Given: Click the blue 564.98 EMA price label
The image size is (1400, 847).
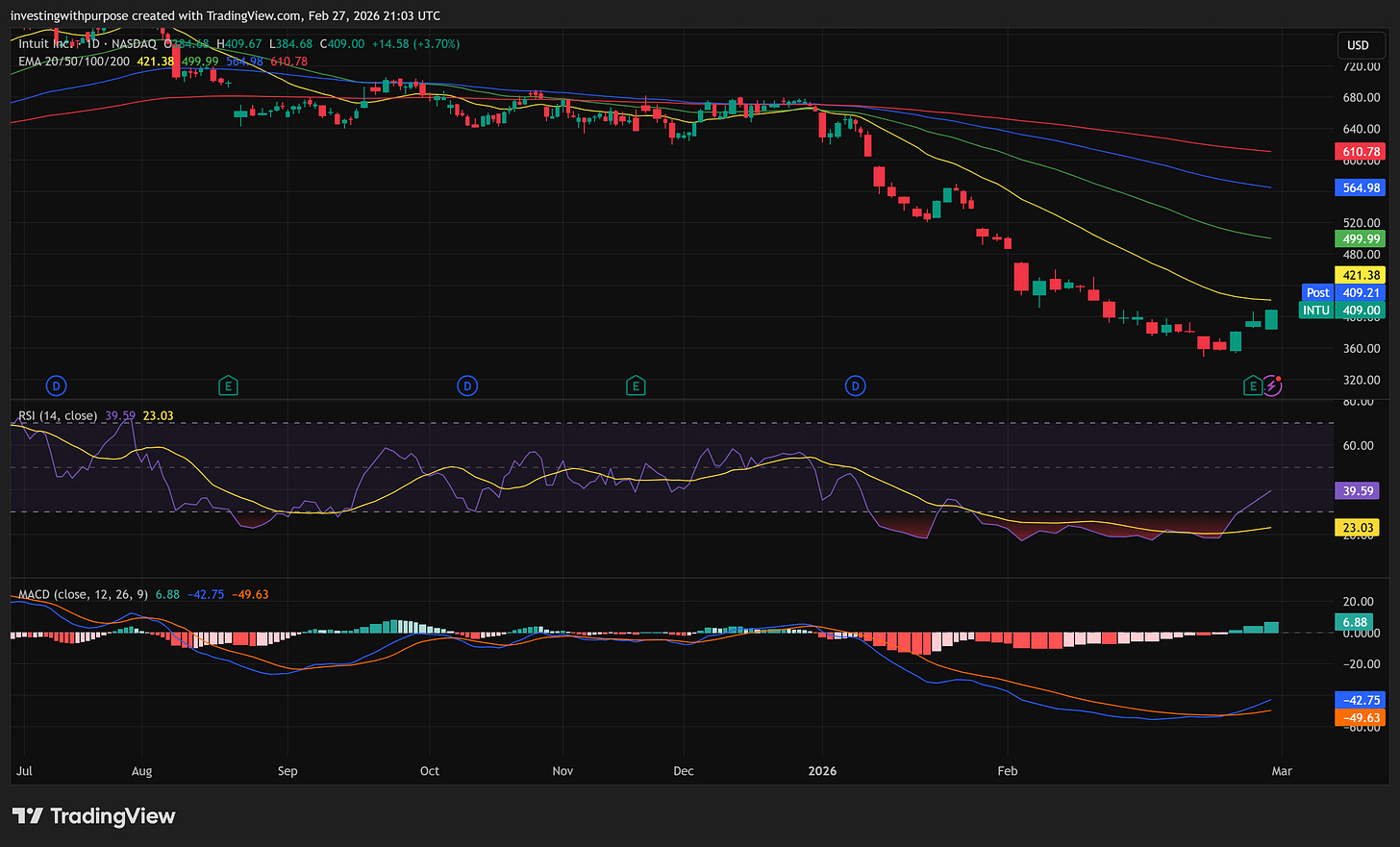Looking at the screenshot, I should pyautogui.click(x=1361, y=188).
